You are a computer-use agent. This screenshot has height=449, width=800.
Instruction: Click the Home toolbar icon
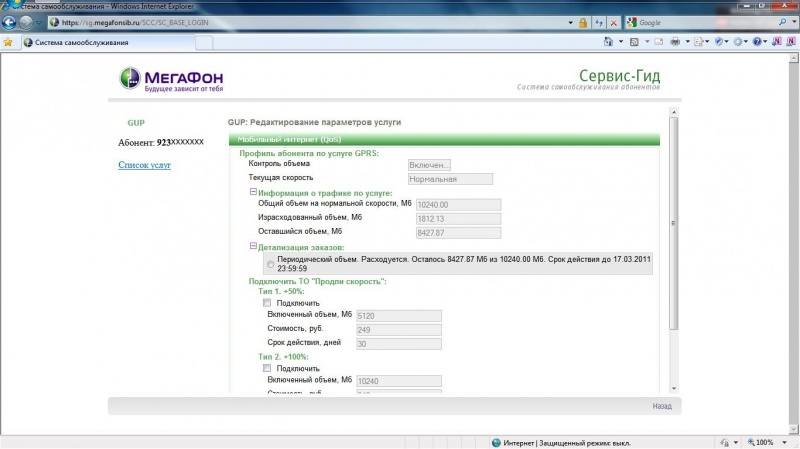point(608,42)
